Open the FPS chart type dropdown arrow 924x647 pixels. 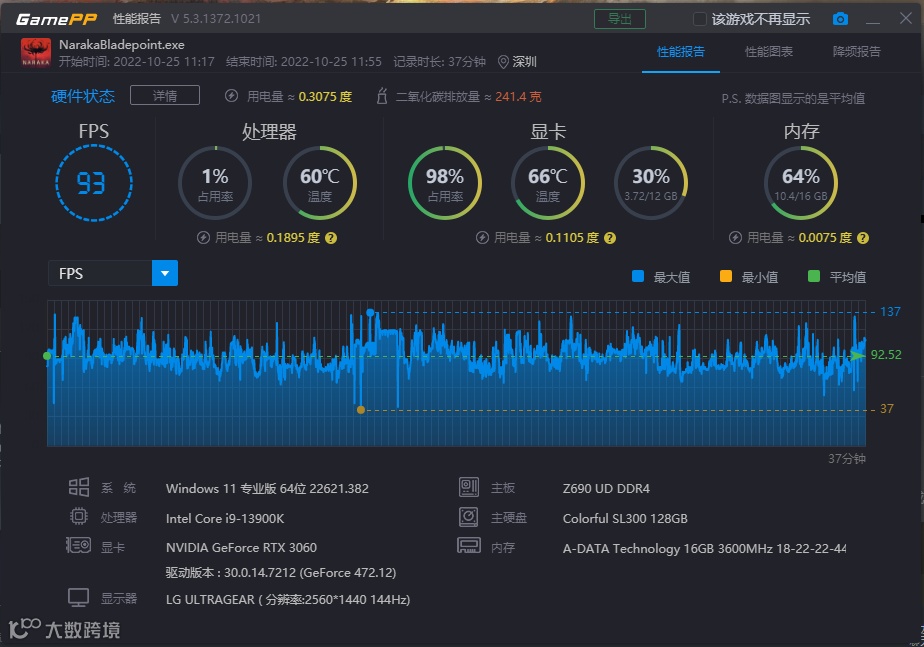click(165, 273)
